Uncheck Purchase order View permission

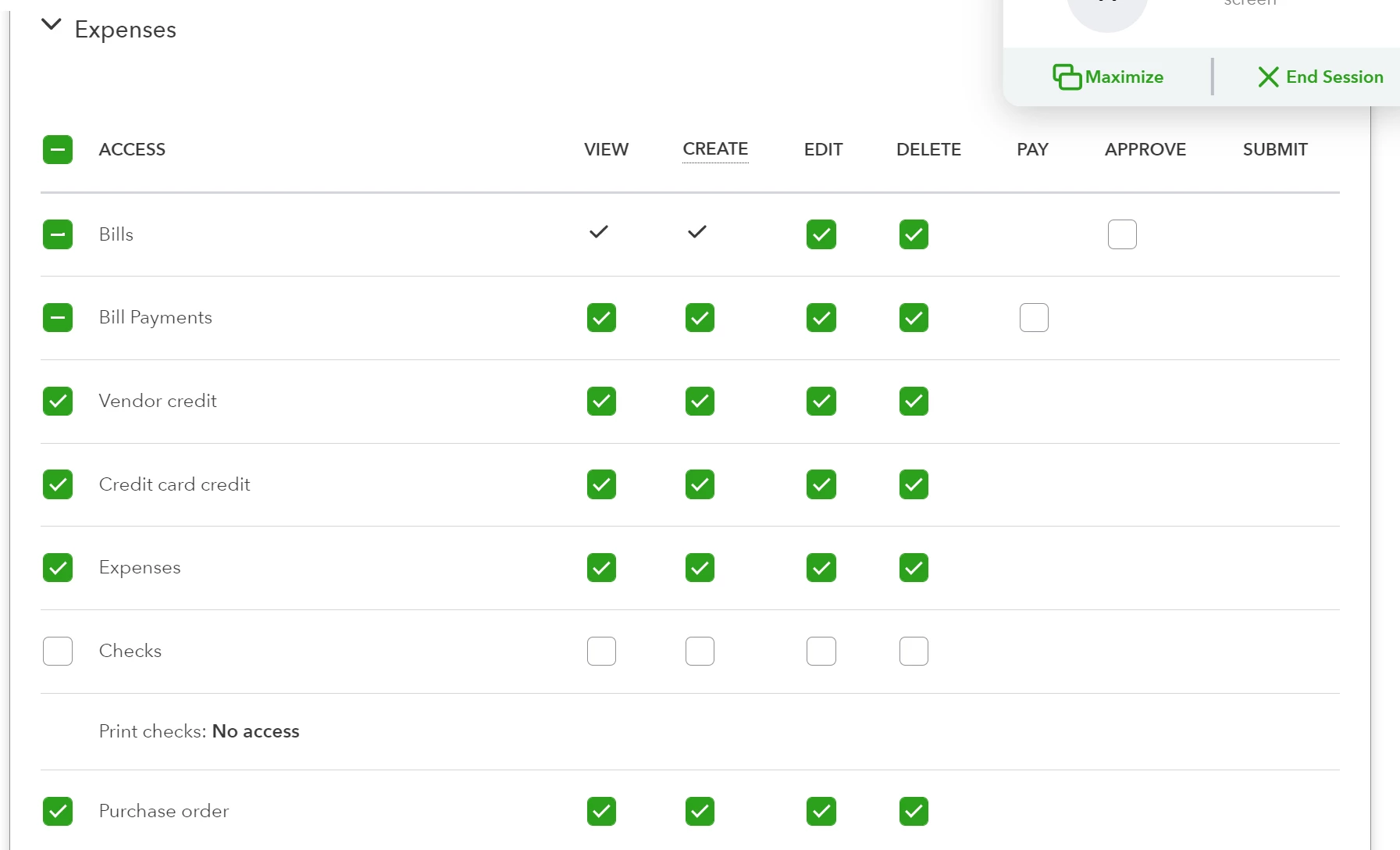[601, 812]
